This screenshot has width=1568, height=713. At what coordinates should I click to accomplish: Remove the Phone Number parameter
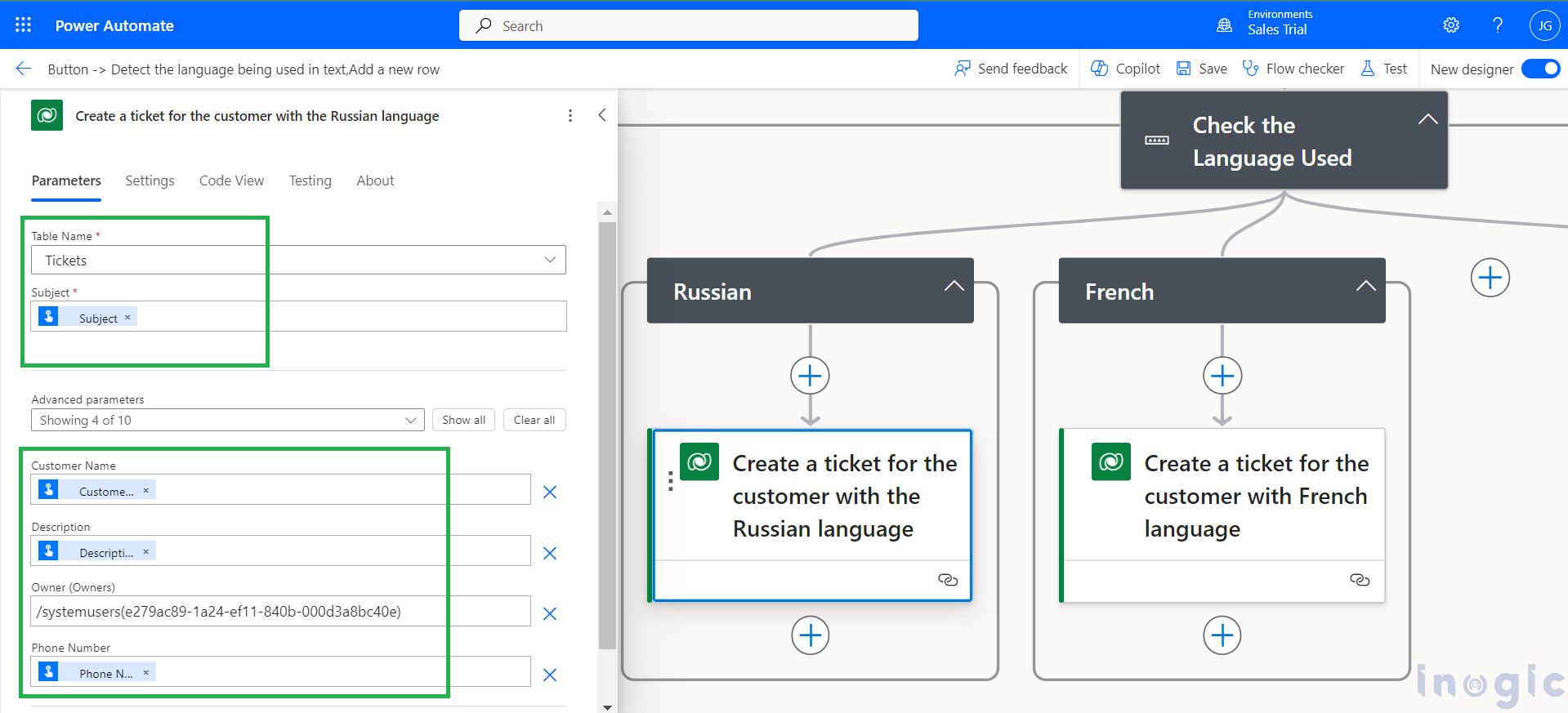(550, 675)
